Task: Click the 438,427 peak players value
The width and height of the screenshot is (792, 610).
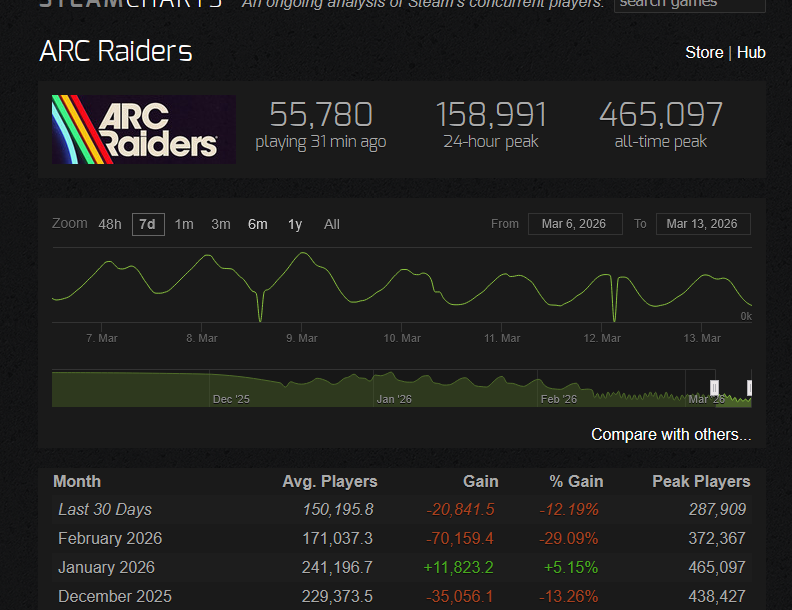Action: [x=717, y=596]
